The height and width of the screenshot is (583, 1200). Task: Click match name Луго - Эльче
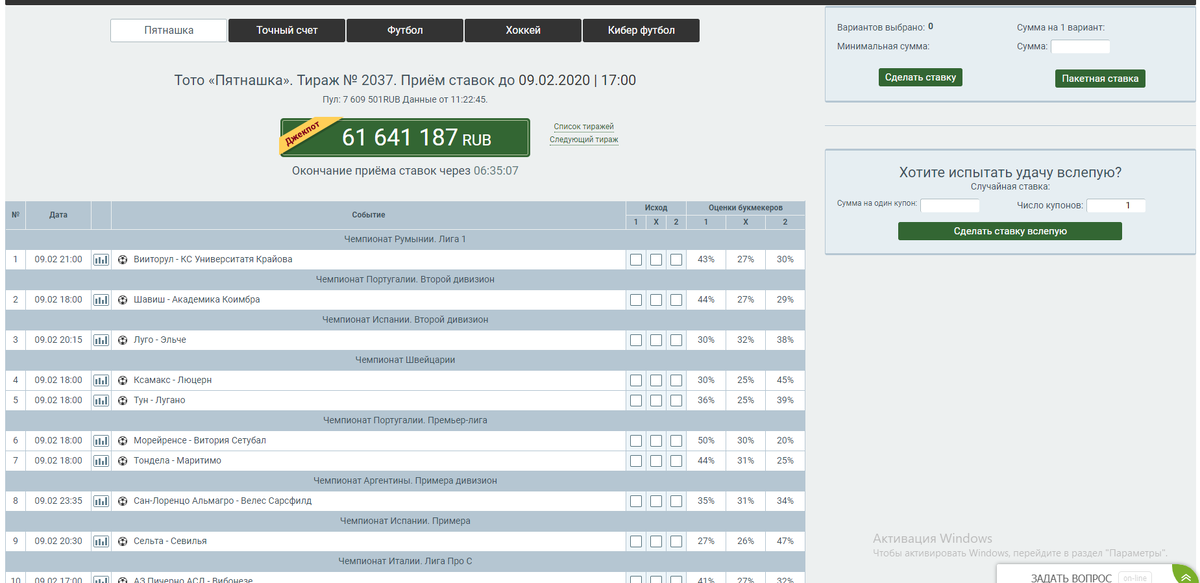point(160,340)
